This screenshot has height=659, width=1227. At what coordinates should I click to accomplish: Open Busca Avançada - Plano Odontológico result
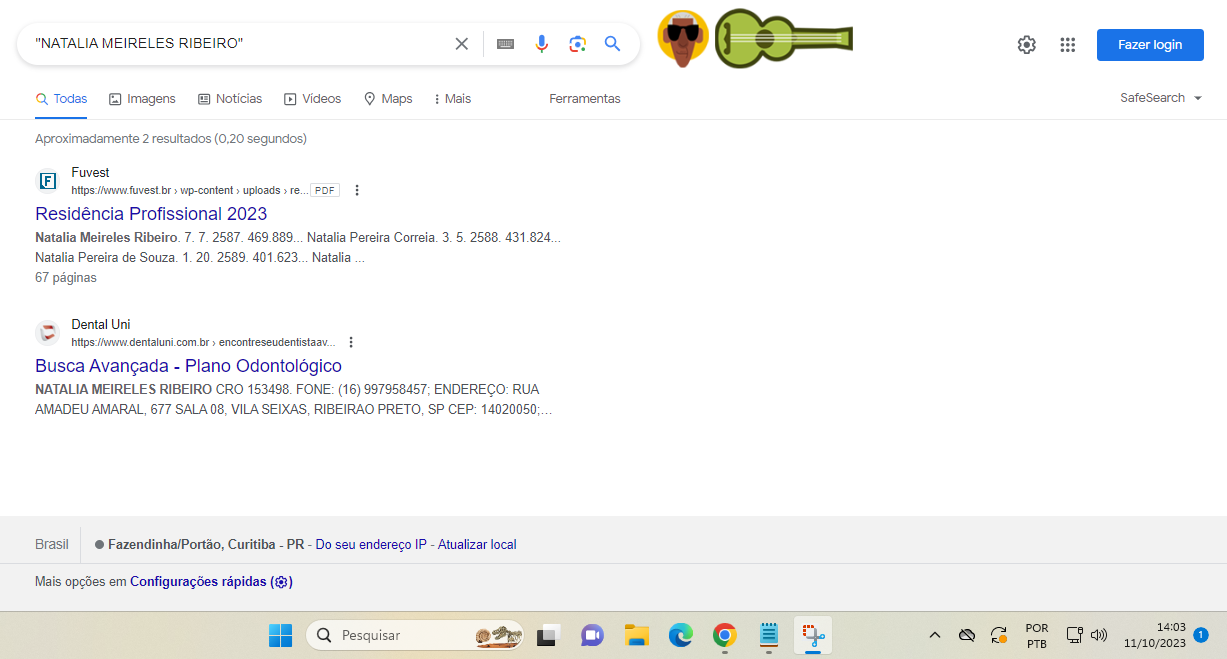[x=188, y=366]
